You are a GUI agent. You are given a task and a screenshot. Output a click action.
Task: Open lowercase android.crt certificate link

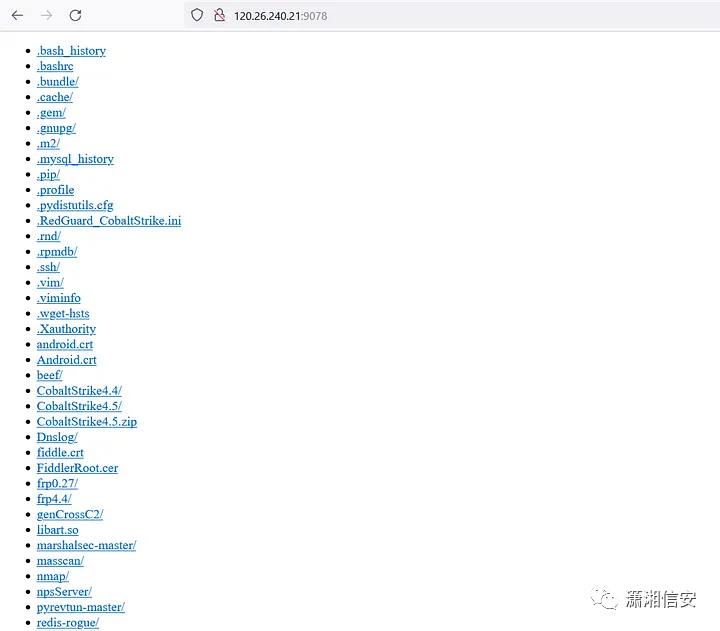(x=65, y=344)
